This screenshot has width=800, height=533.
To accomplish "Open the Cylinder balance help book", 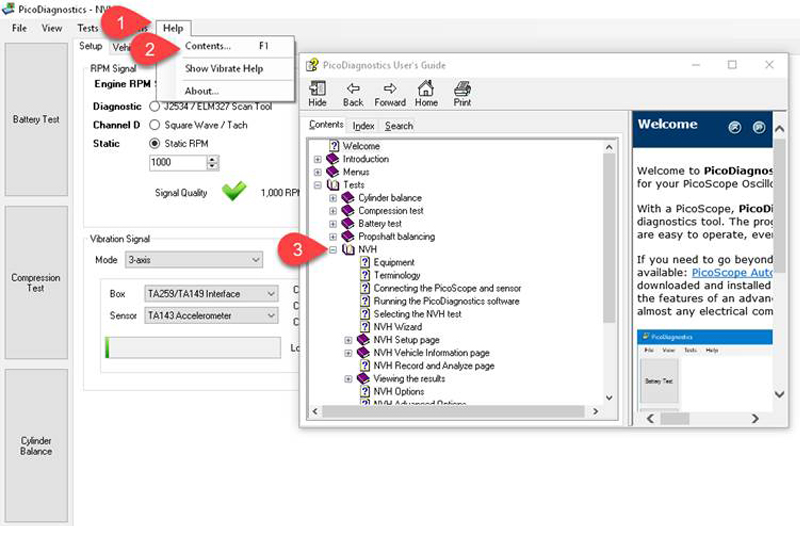I will coord(389,198).
